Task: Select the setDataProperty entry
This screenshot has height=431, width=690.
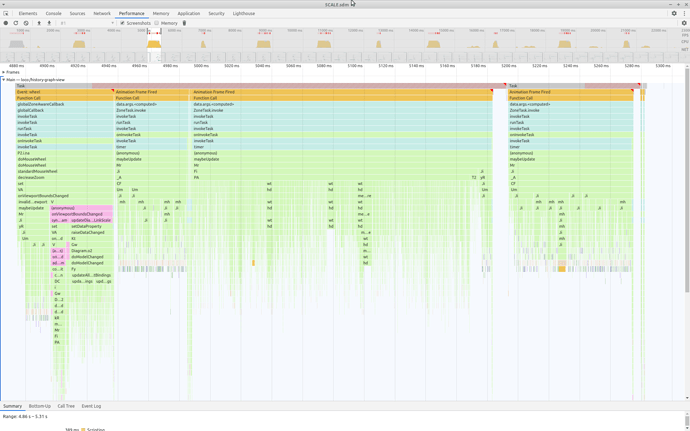Action: [92, 226]
